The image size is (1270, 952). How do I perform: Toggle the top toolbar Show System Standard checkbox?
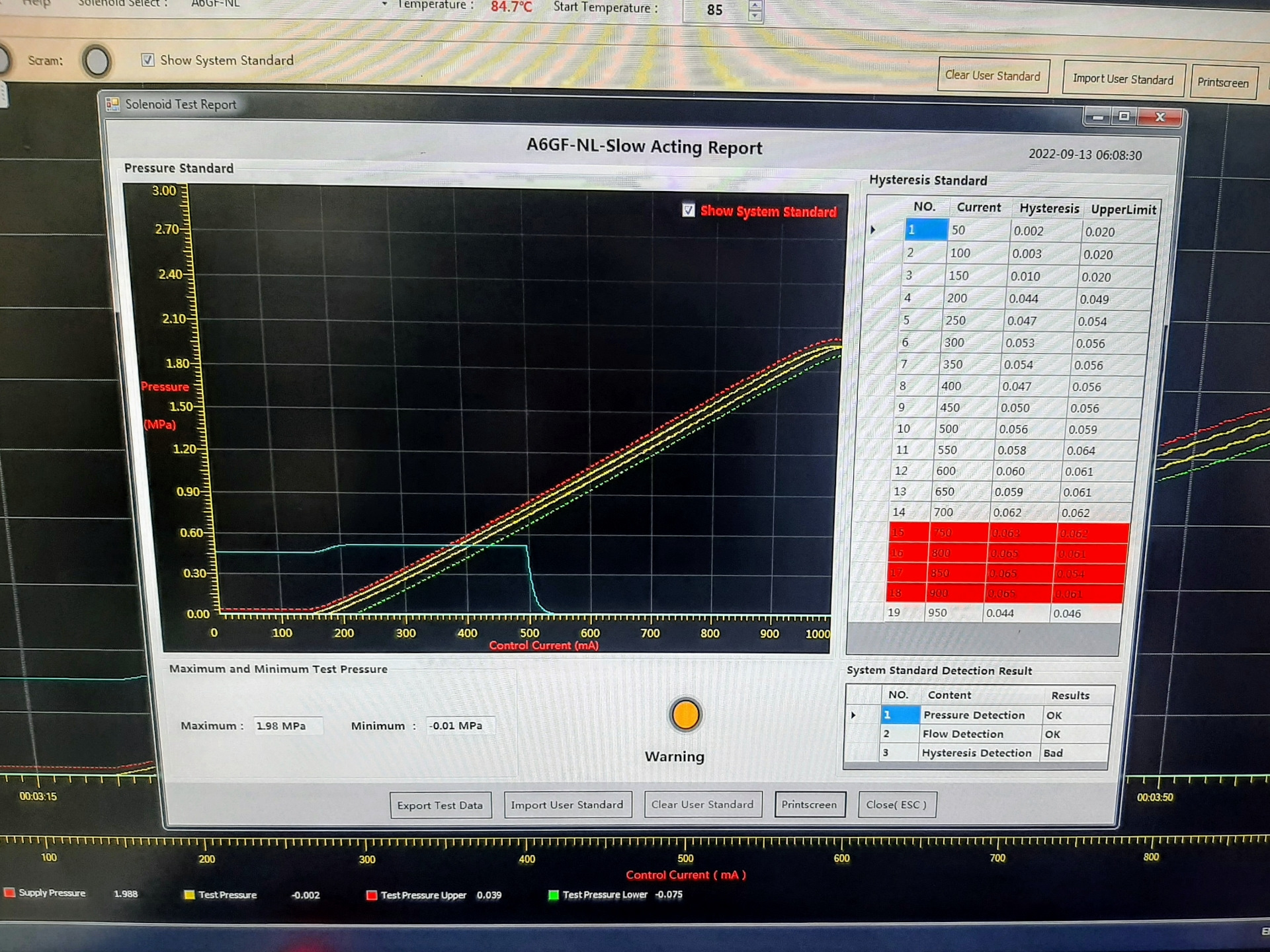(148, 60)
